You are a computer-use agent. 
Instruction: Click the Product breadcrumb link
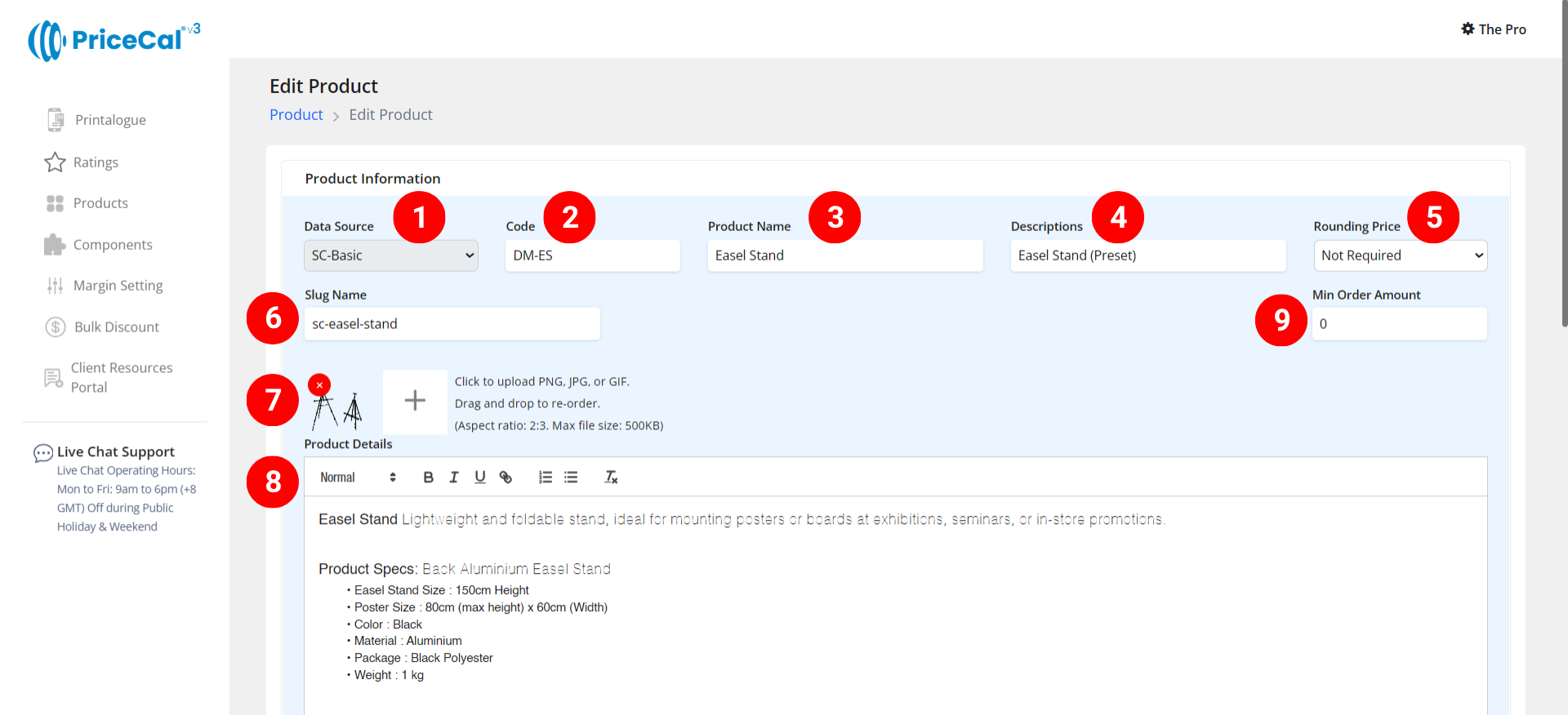pos(296,115)
